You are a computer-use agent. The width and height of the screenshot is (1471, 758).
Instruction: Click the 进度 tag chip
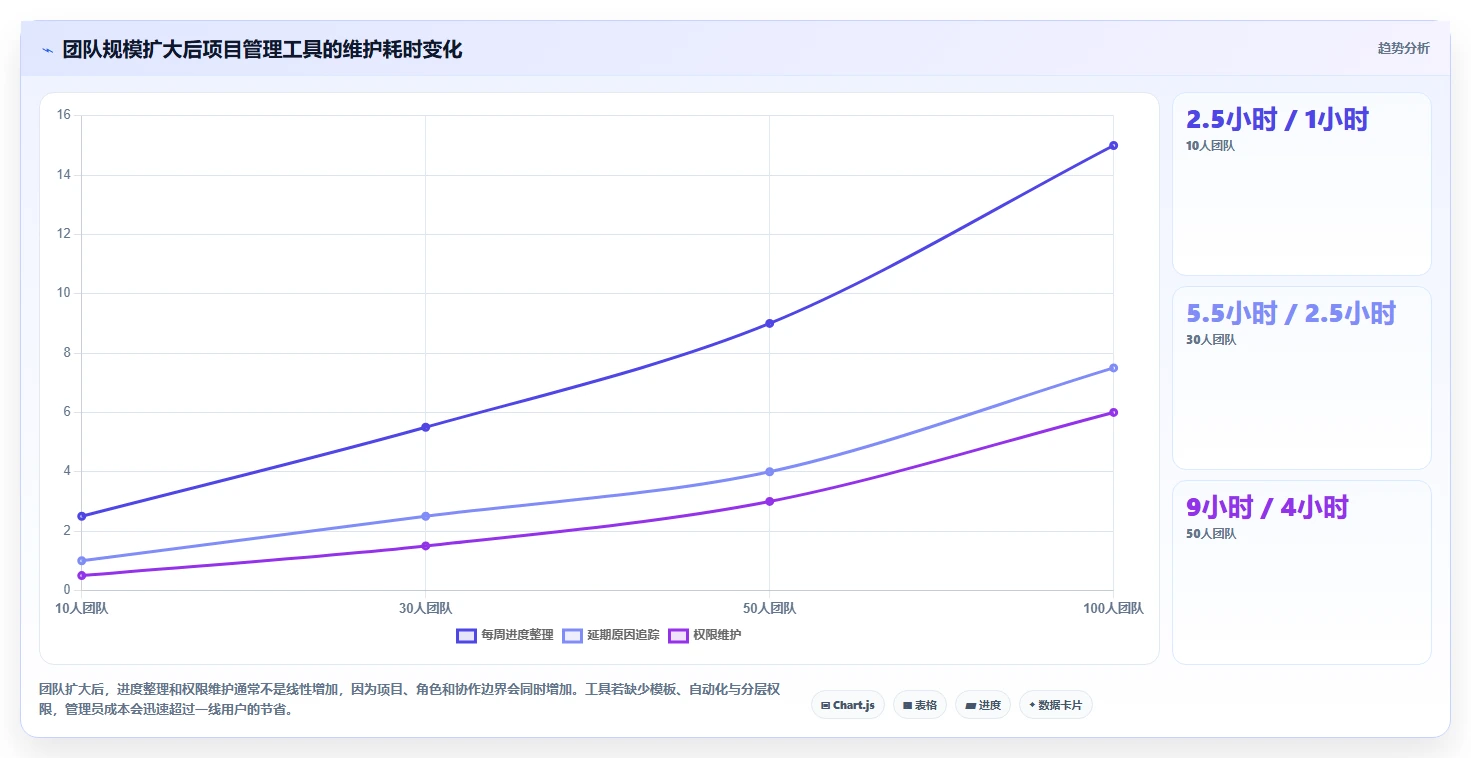983,705
